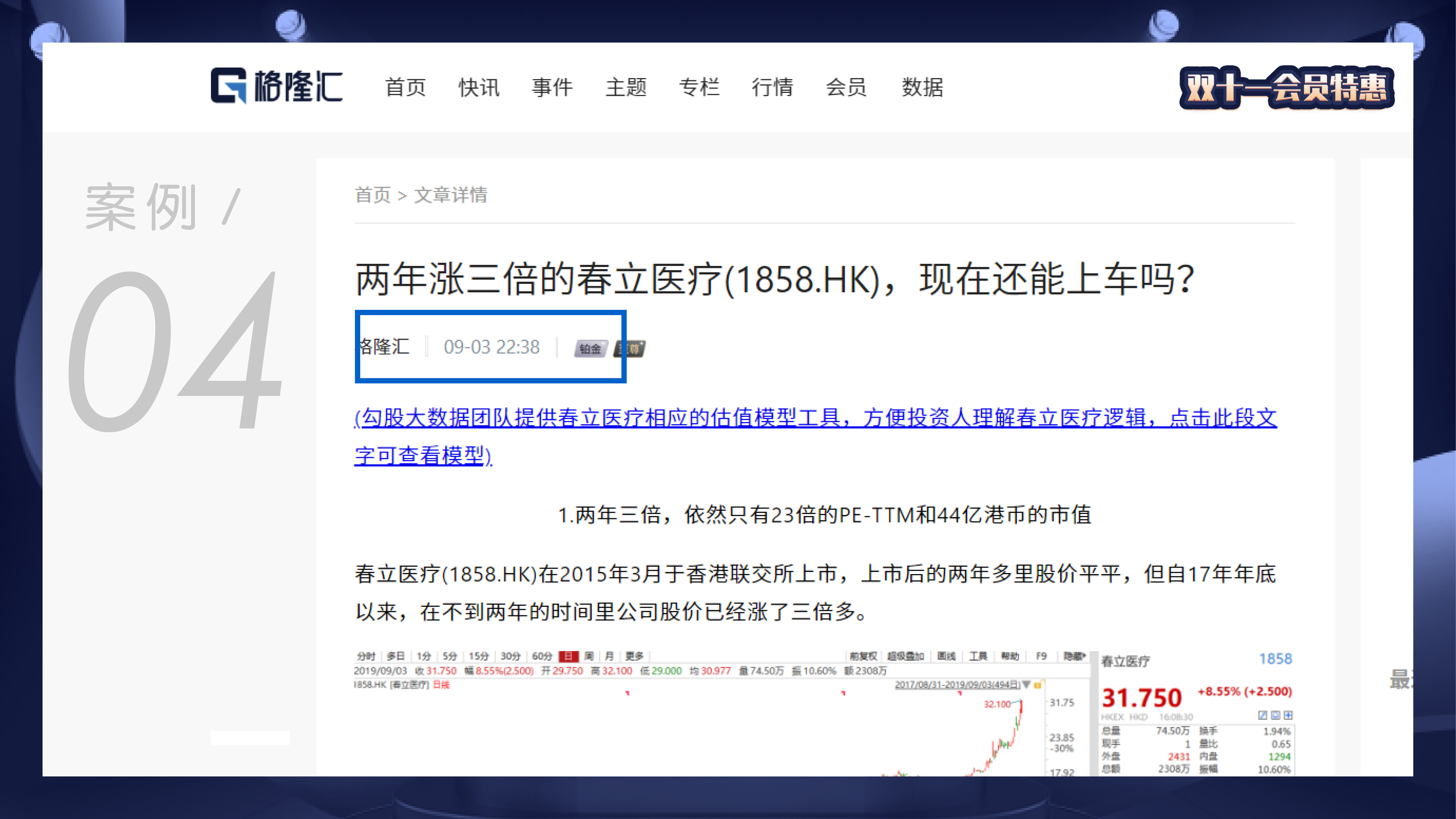Click the 前复权 chart toolbar button
Viewport: 1456px width, 819px height.
click(x=863, y=656)
